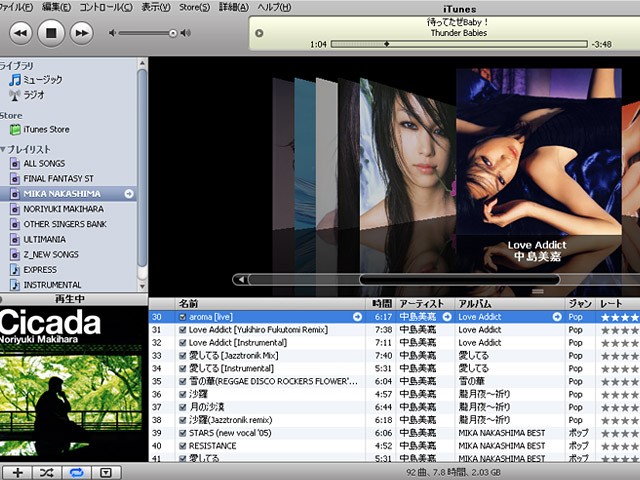
Task: Toggle repeat playback button
Action: 76,473
